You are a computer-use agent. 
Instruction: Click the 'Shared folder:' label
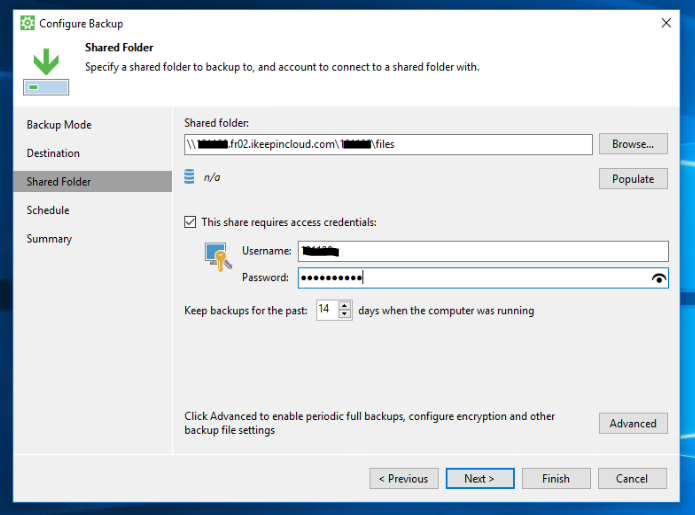pos(216,123)
